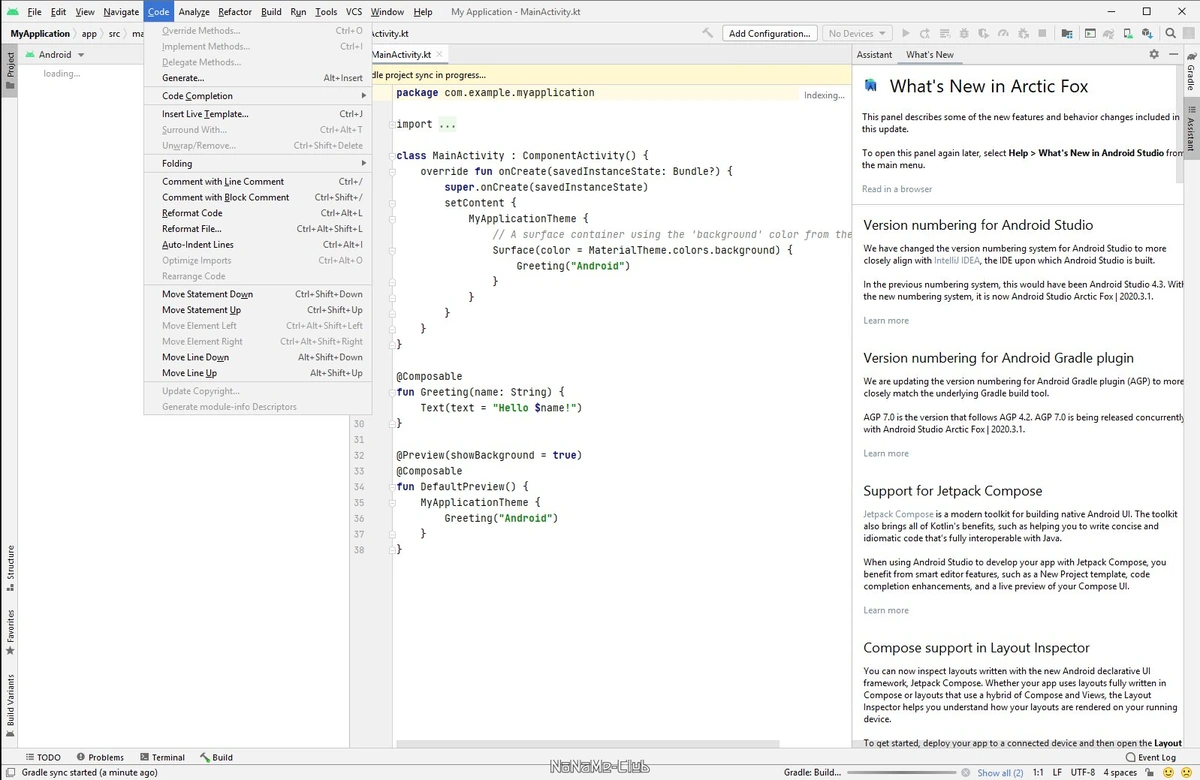The height and width of the screenshot is (780, 1200).
Task: Open the SDK Manager toolbar icon
Action: (x=1147, y=33)
